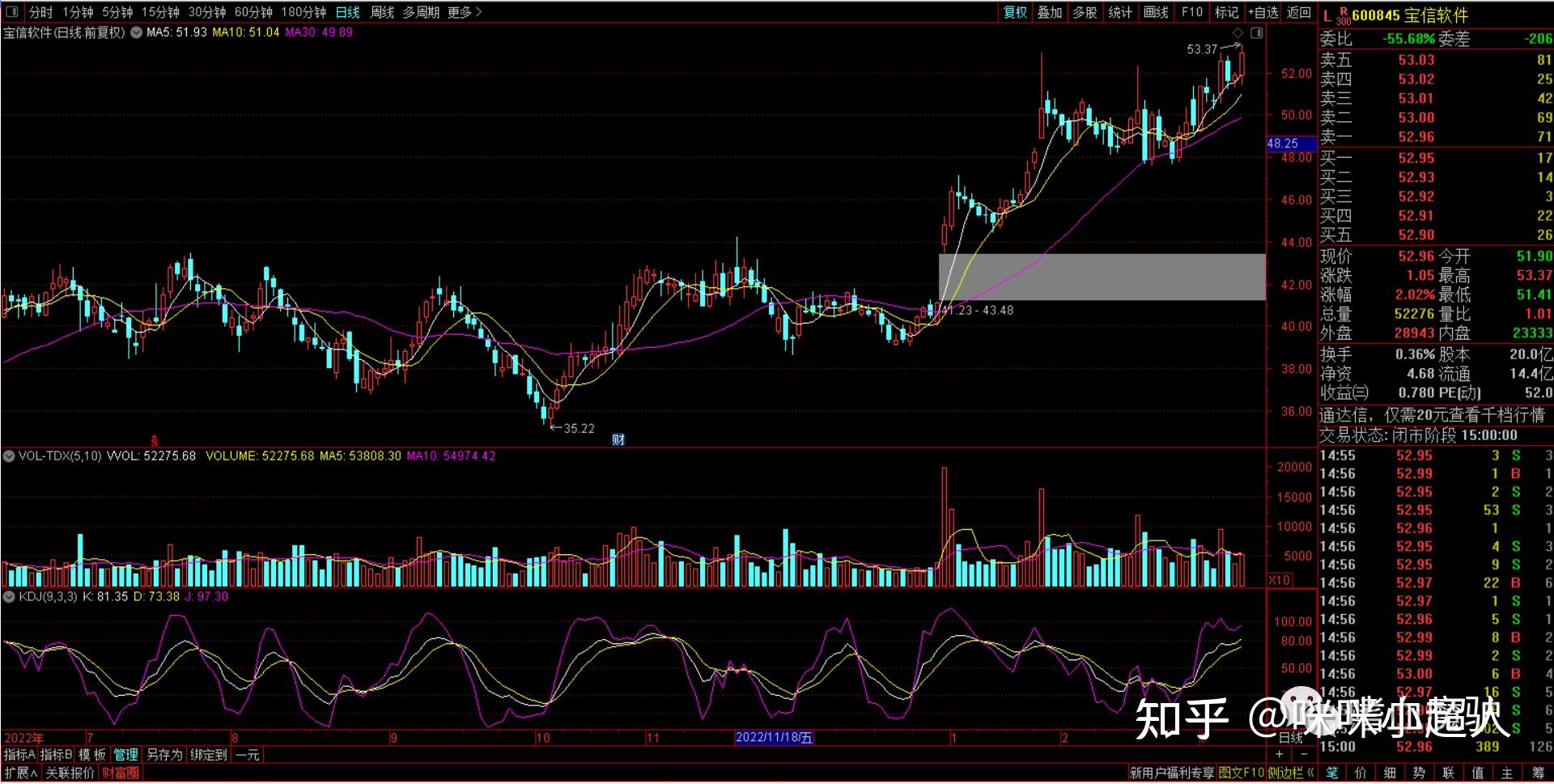This screenshot has width=1554, height=784.
Task: Click the 标记 mark button
Action: (1226, 12)
